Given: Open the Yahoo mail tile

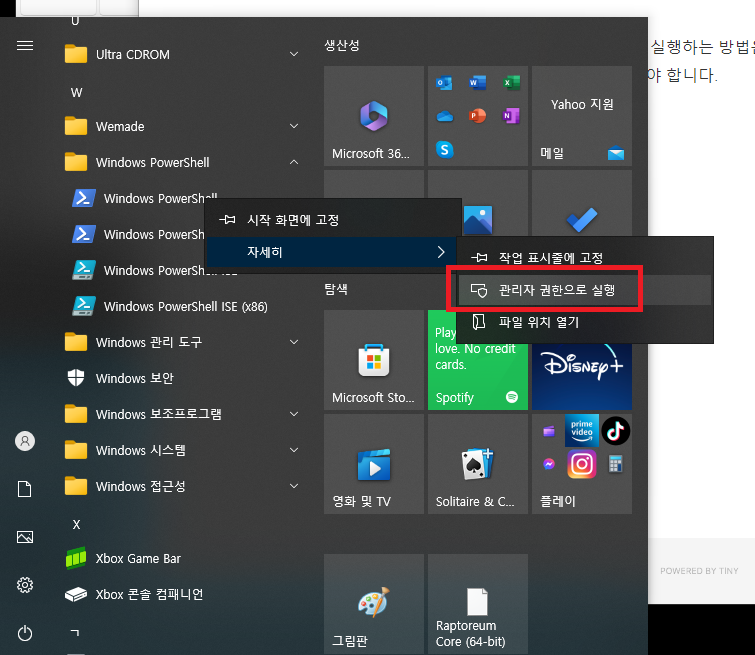Looking at the screenshot, I should 582,116.
